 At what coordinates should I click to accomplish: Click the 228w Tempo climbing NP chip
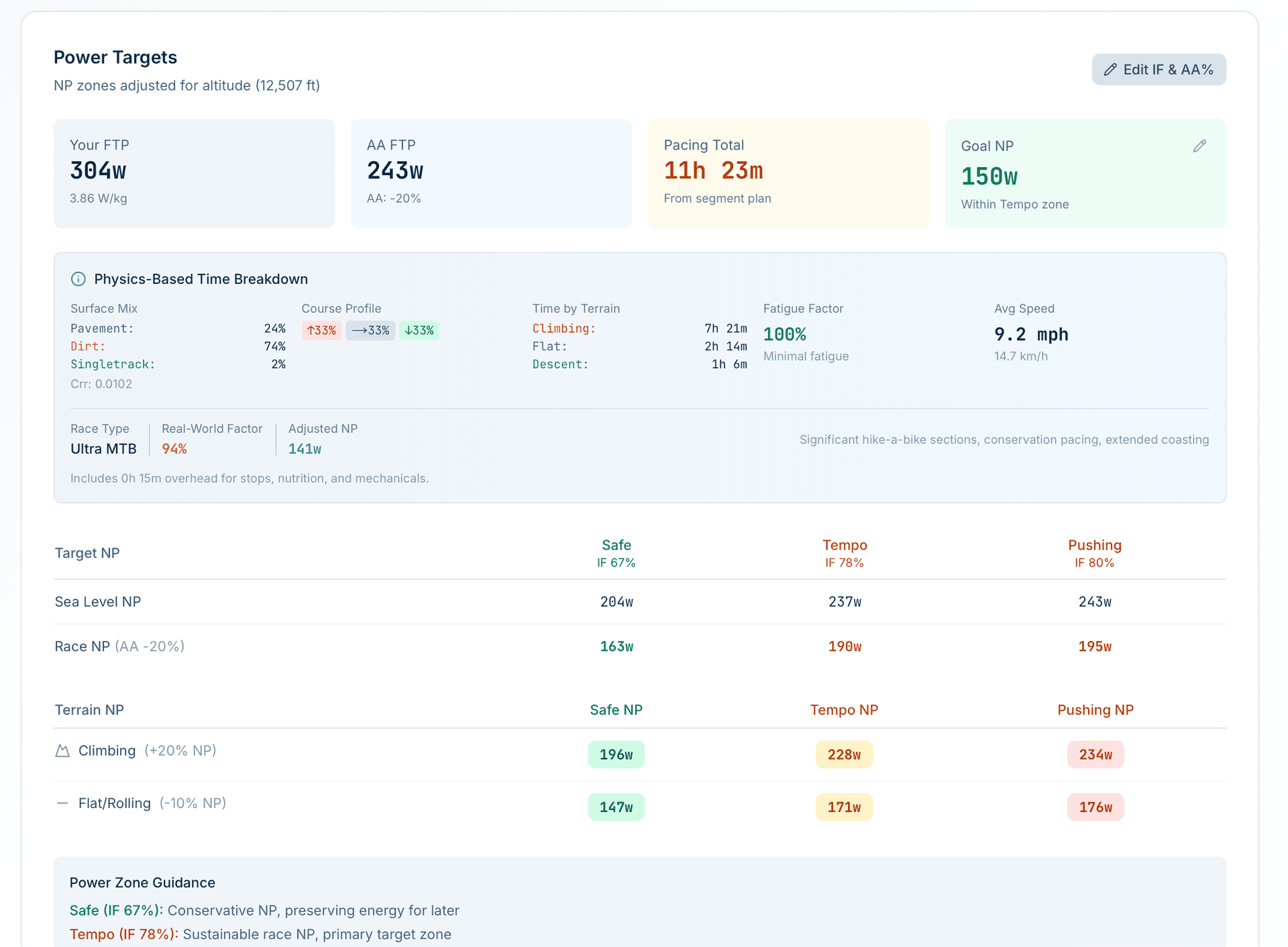(x=844, y=755)
